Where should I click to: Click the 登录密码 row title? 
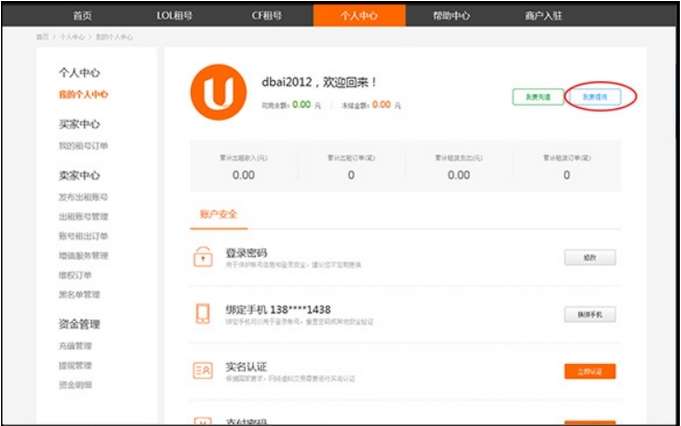click(x=246, y=253)
